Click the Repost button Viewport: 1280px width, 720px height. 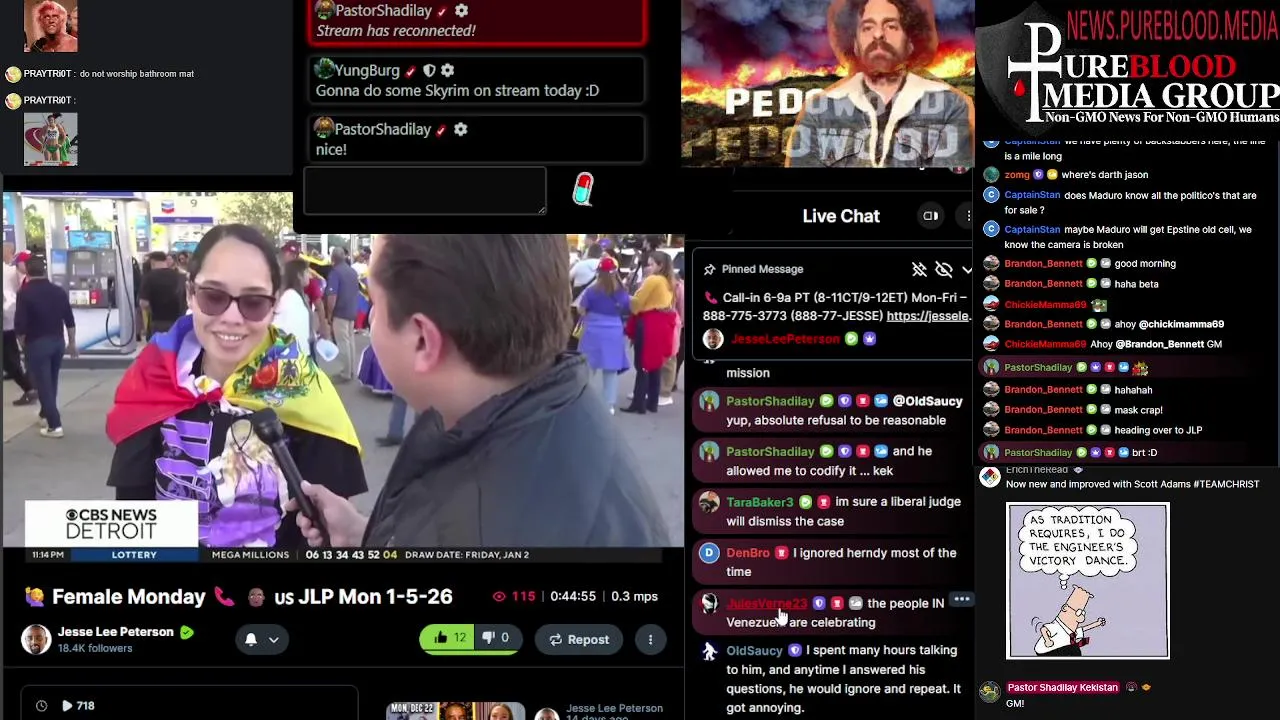[579, 639]
